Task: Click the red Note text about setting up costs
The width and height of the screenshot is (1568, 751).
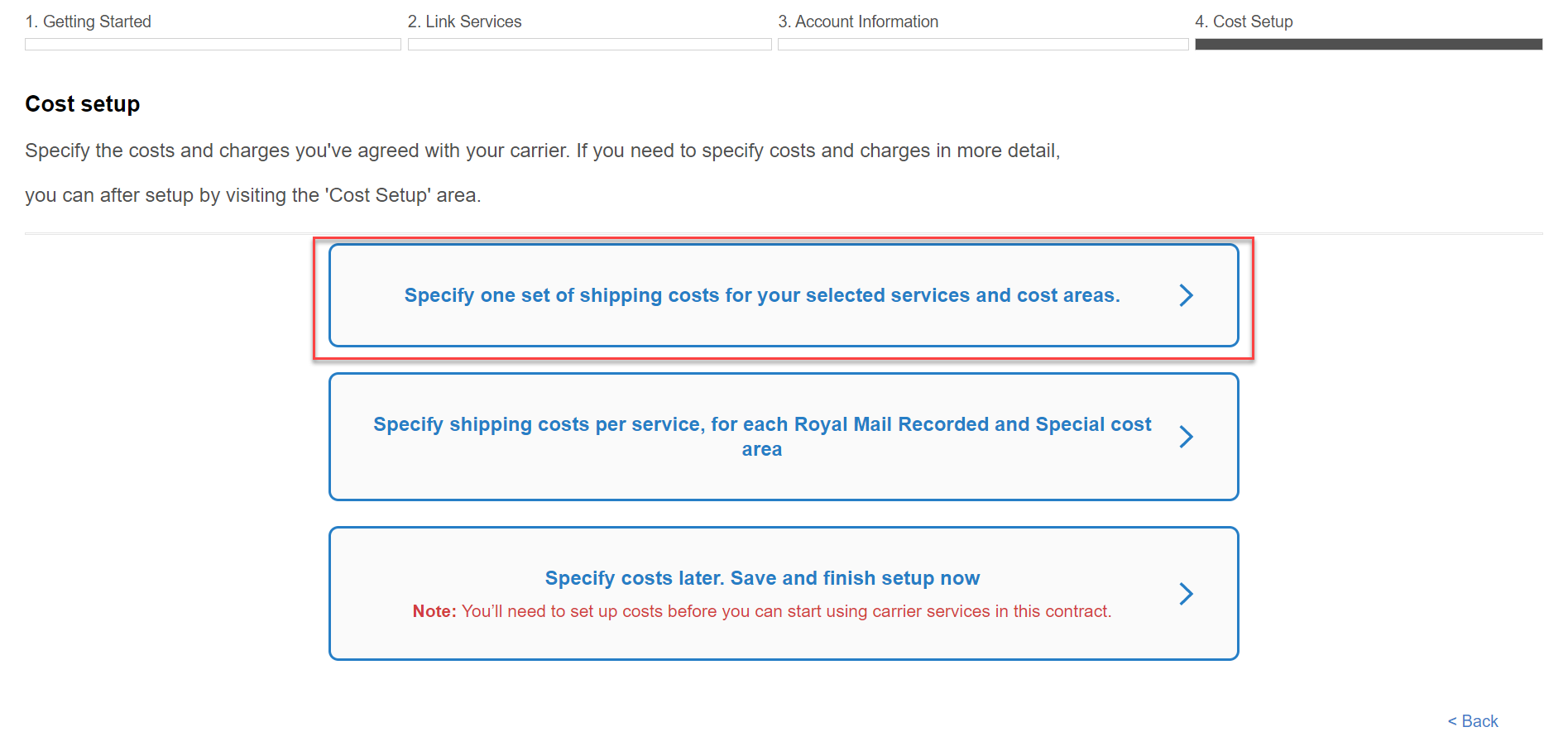Action: pyautogui.click(x=761, y=611)
